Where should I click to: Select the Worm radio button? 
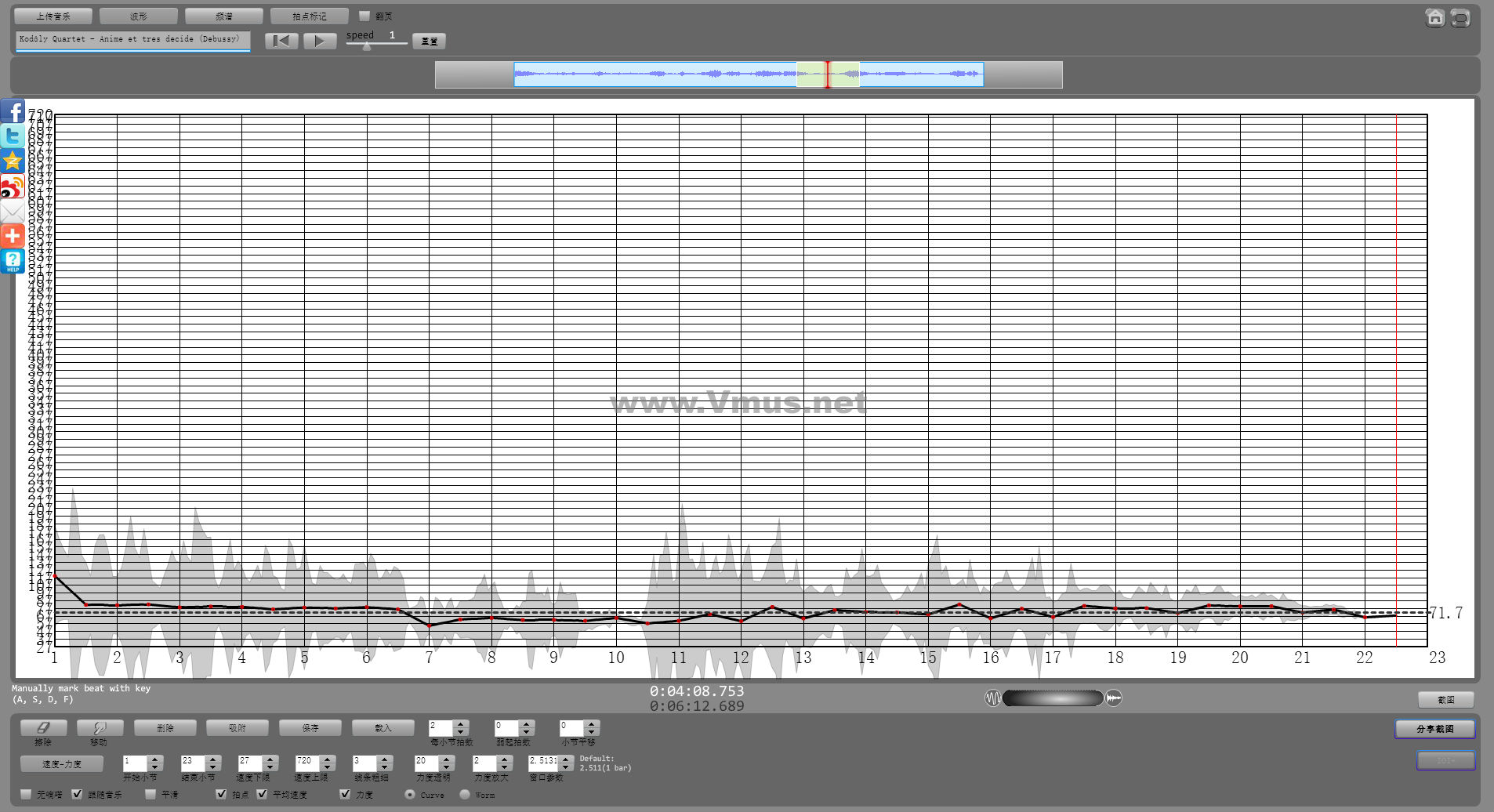click(x=465, y=794)
